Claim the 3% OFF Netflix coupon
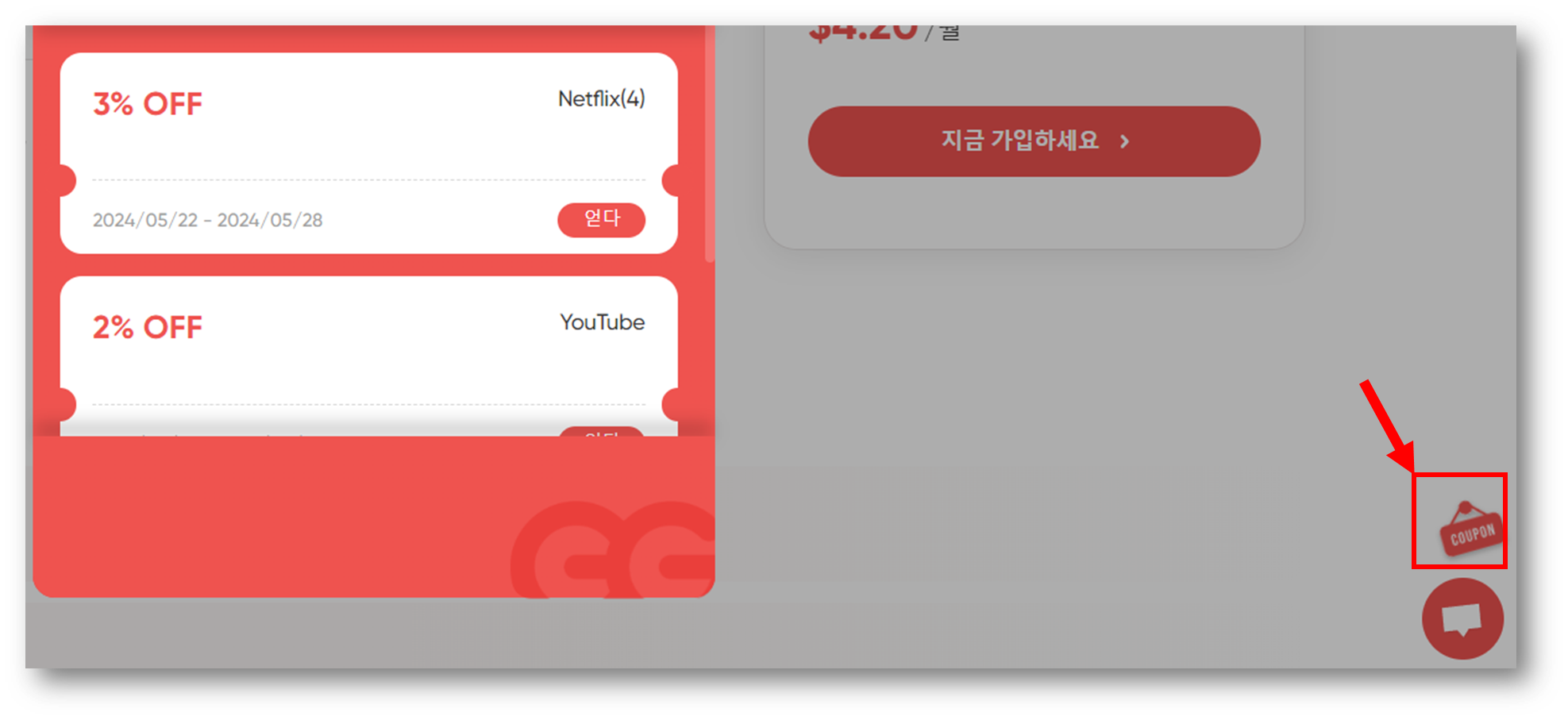This screenshot has height=720, width=1568. coord(601,219)
